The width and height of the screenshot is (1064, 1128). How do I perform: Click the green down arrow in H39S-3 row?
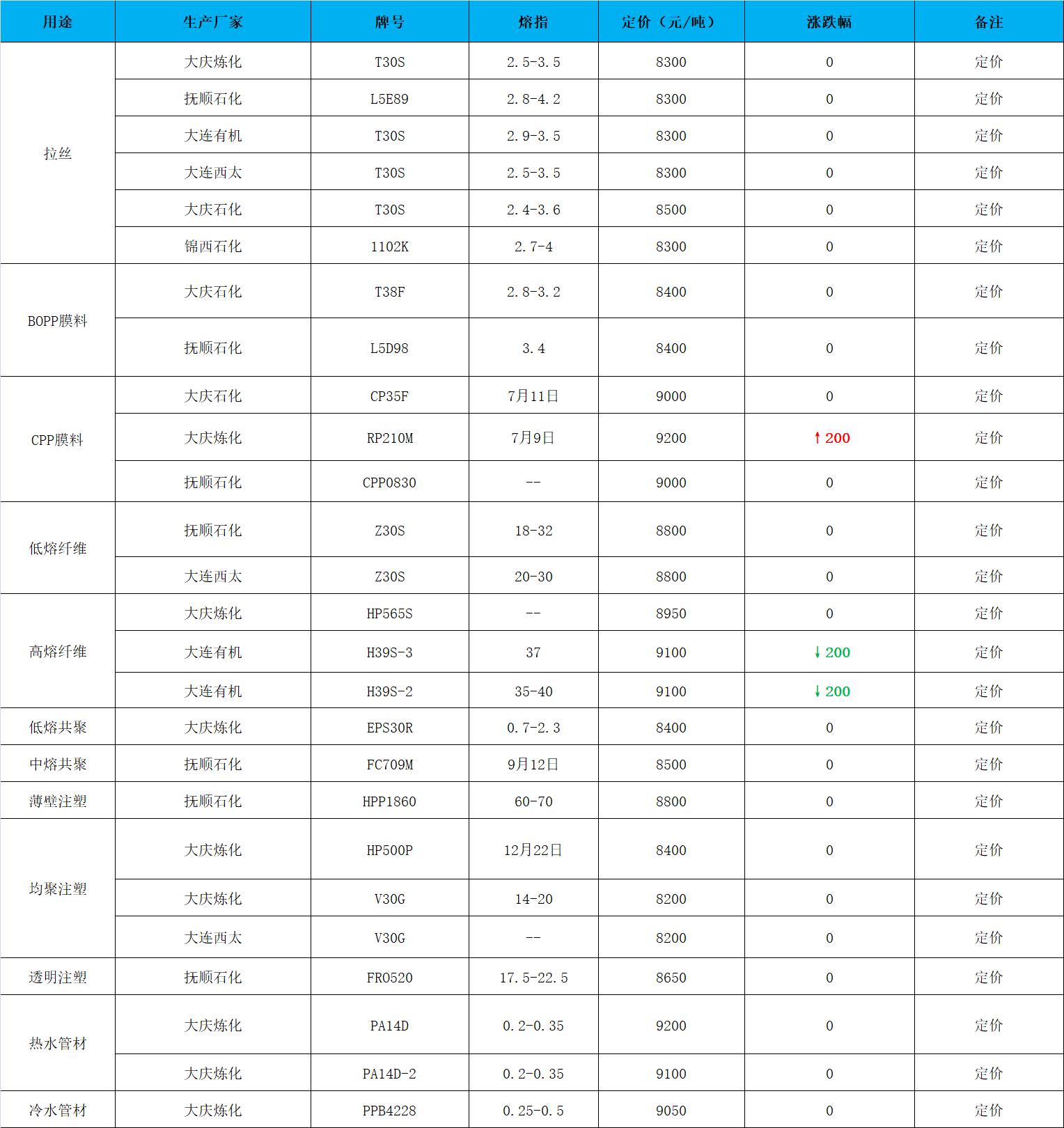coord(817,652)
